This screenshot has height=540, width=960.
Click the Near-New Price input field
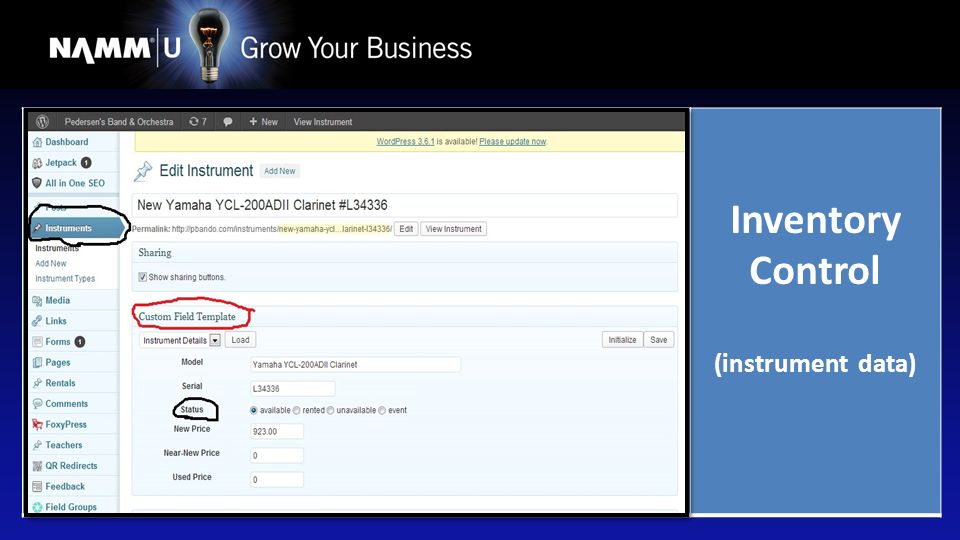[x=277, y=455]
